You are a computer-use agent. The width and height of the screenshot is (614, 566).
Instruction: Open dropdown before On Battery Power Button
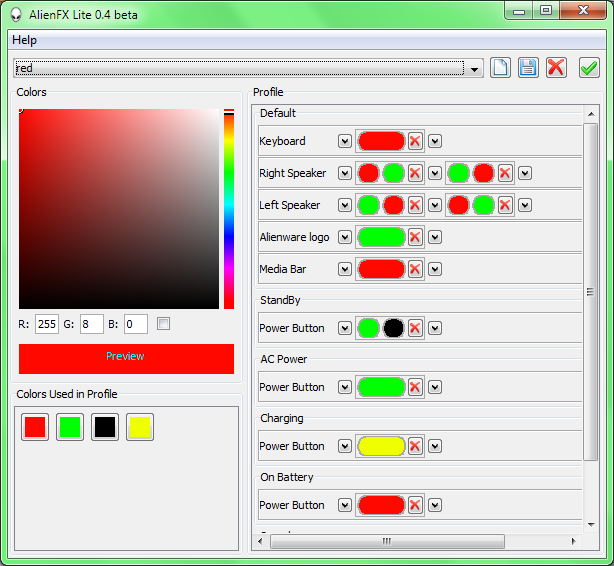[x=345, y=505]
